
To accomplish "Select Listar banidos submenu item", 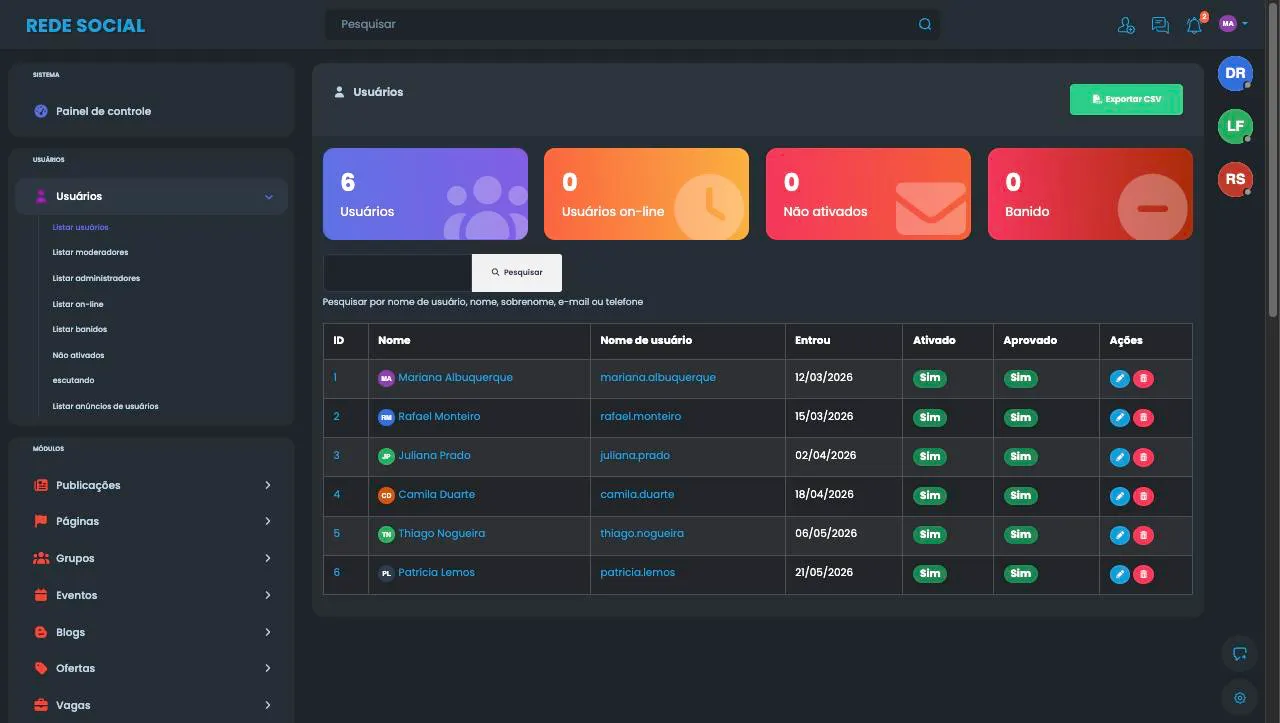I will 79,329.
